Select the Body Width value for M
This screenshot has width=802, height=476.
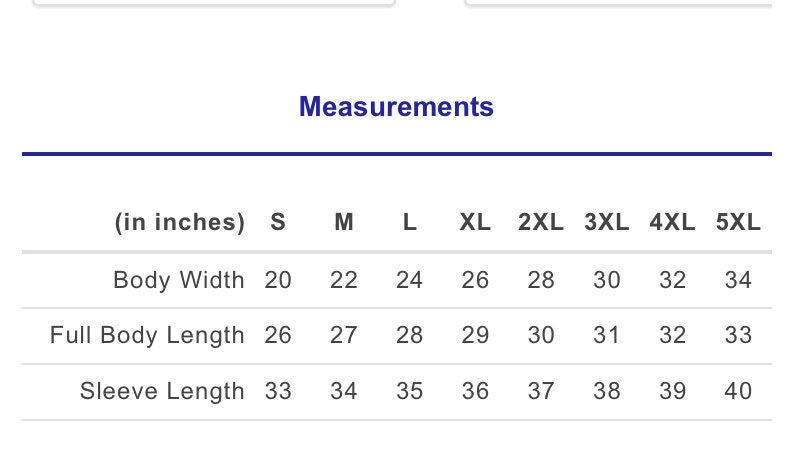pos(344,280)
